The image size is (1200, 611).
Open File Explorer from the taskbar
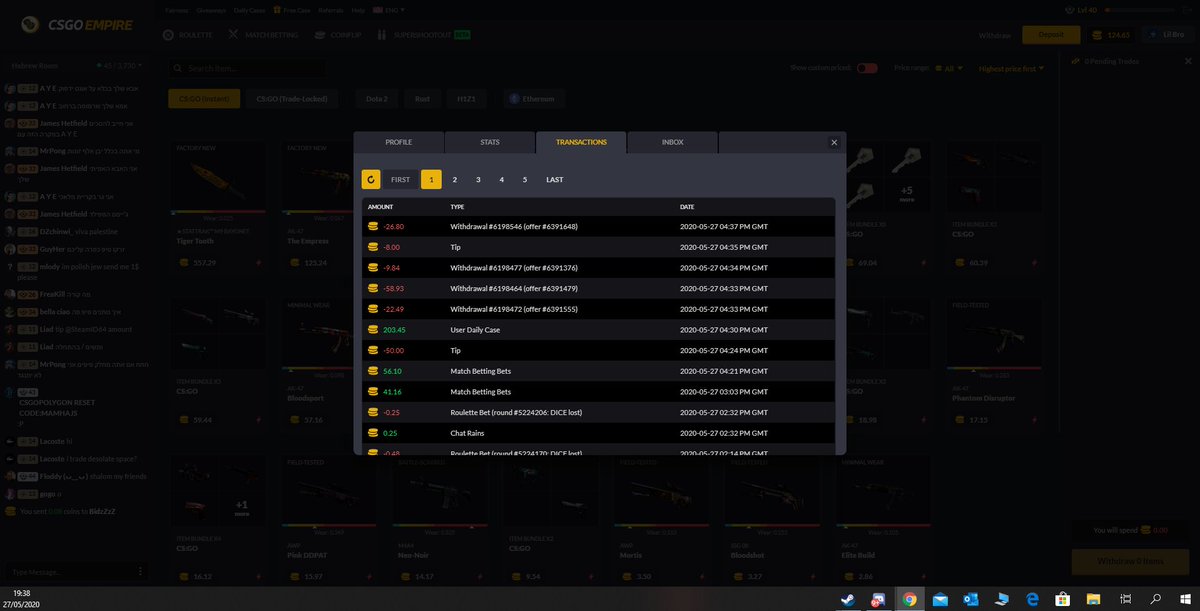(1095, 599)
